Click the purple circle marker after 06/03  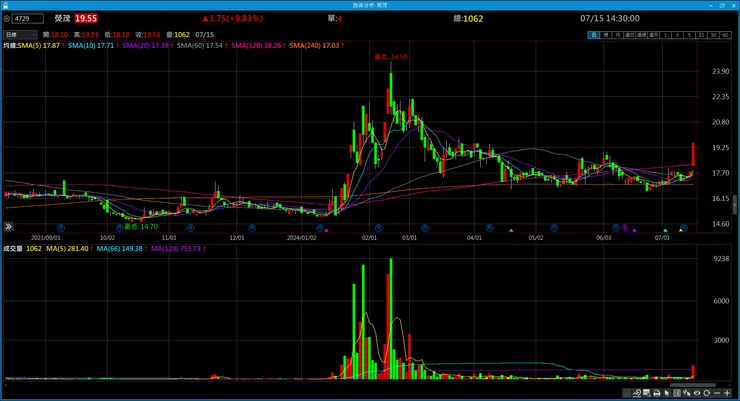[x=625, y=228]
